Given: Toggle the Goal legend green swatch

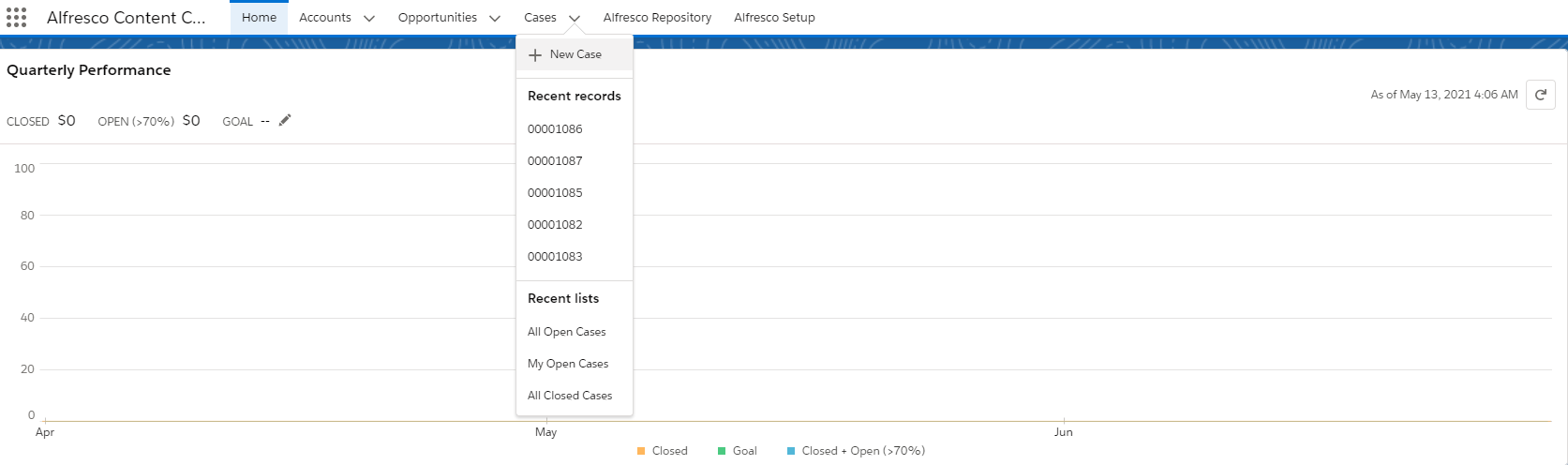Looking at the screenshot, I should 722,451.
